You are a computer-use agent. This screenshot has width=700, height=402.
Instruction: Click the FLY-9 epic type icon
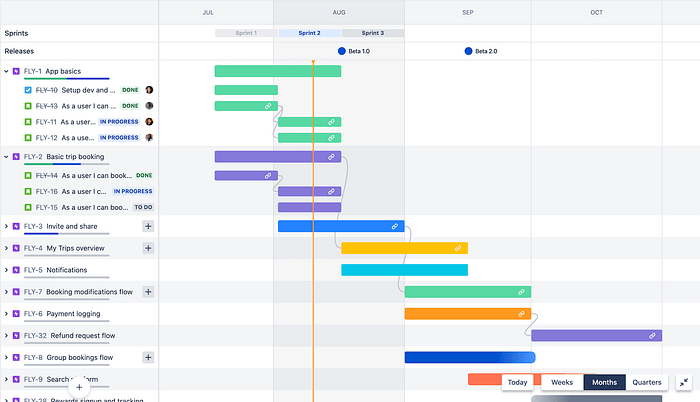(16, 380)
